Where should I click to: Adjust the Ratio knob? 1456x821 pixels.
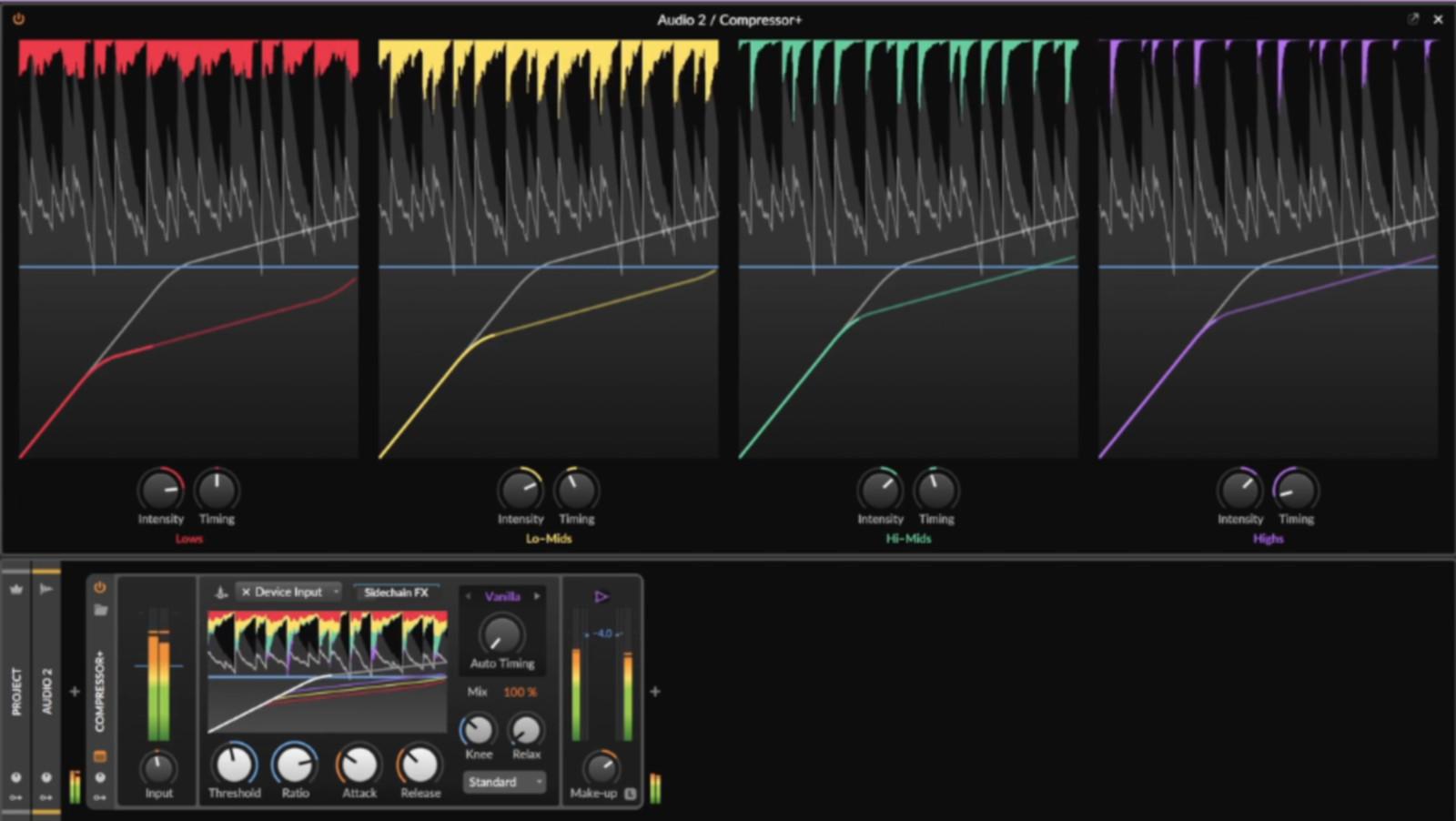(x=296, y=765)
